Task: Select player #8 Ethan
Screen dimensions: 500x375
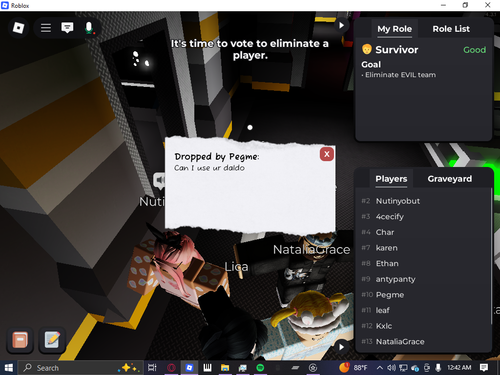Action: click(423, 264)
